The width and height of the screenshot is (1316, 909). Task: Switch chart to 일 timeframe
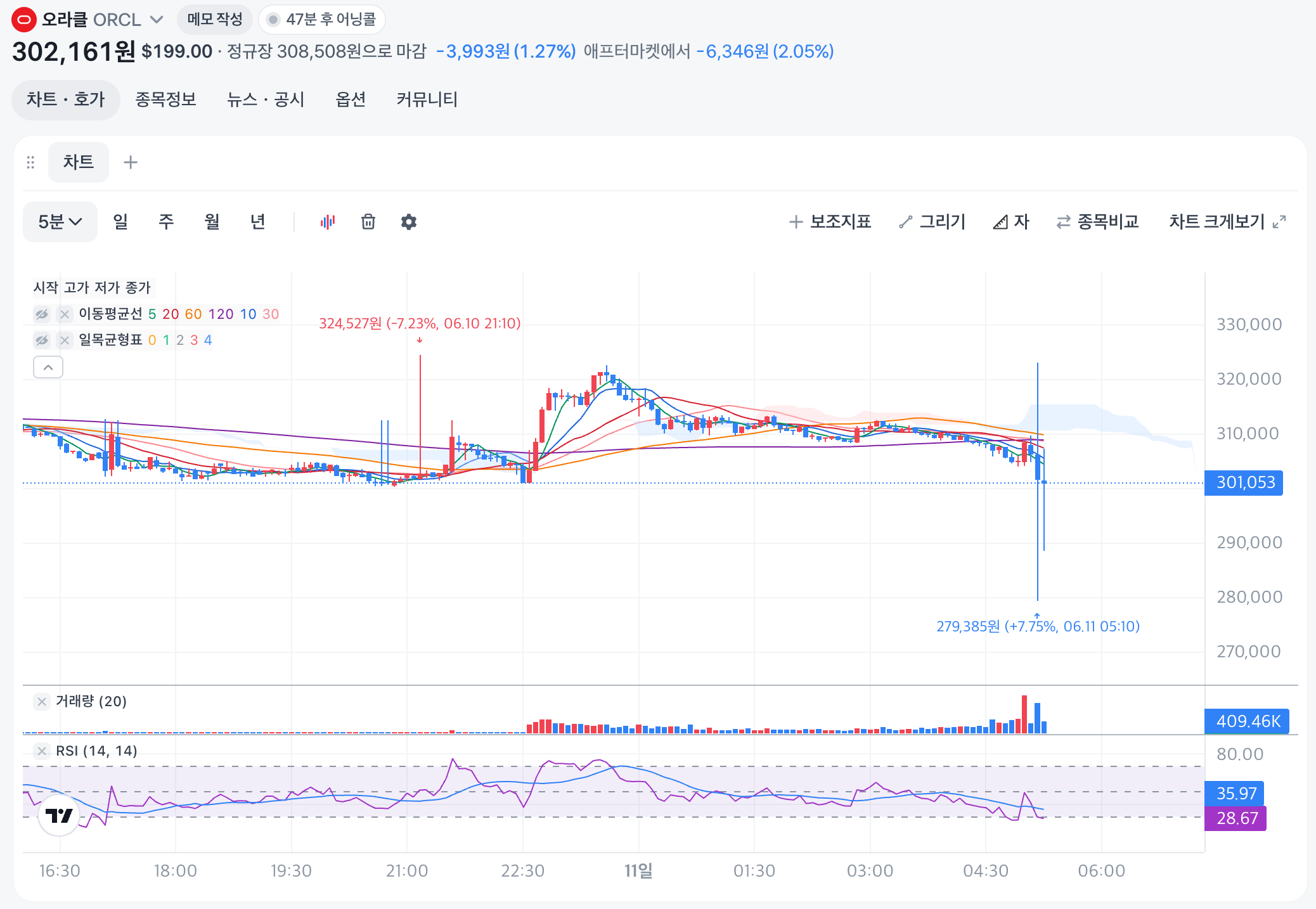coord(120,222)
